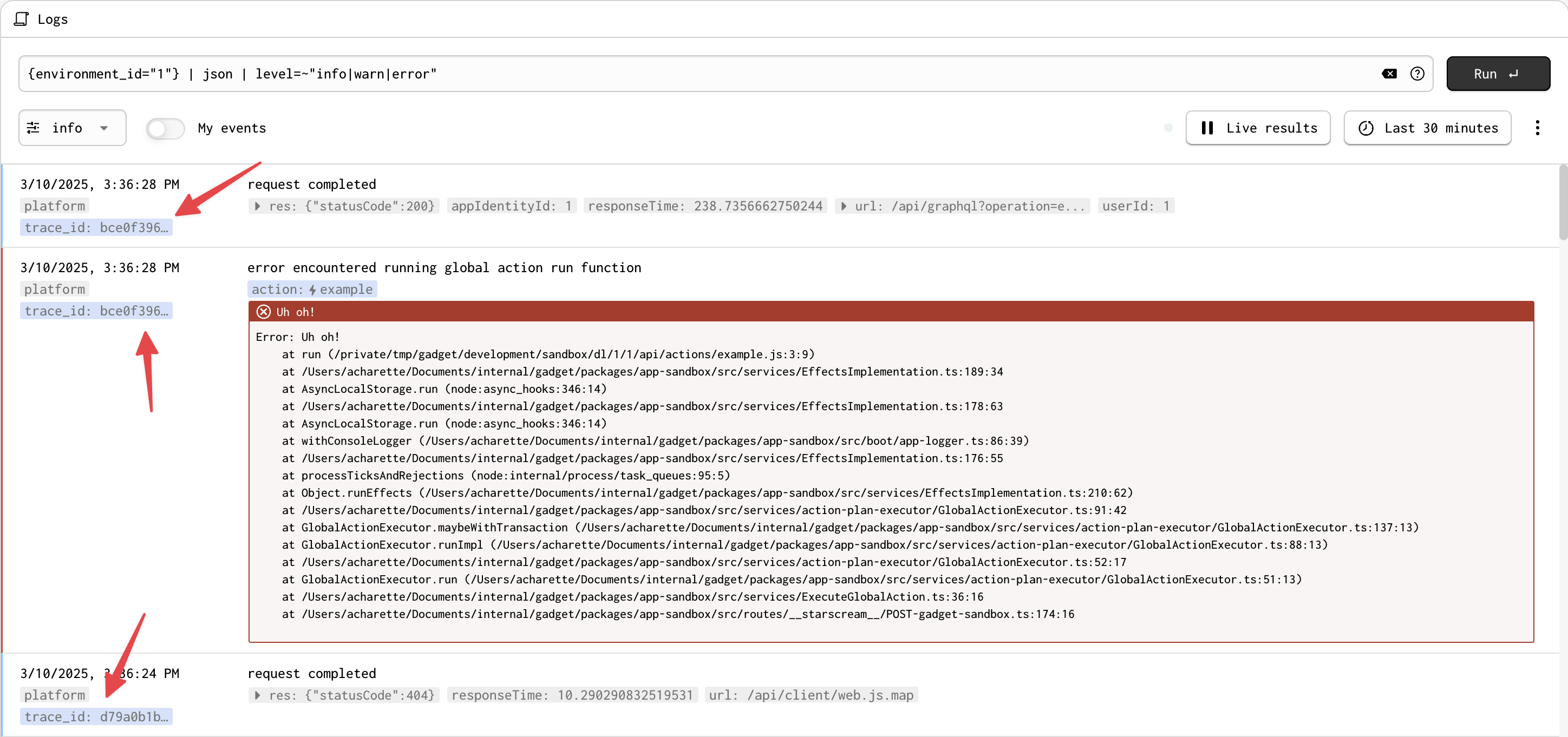This screenshot has width=1568, height=737.
Task: Click the error X icon beside Uh oh!
Action: [x=264, y=311]
